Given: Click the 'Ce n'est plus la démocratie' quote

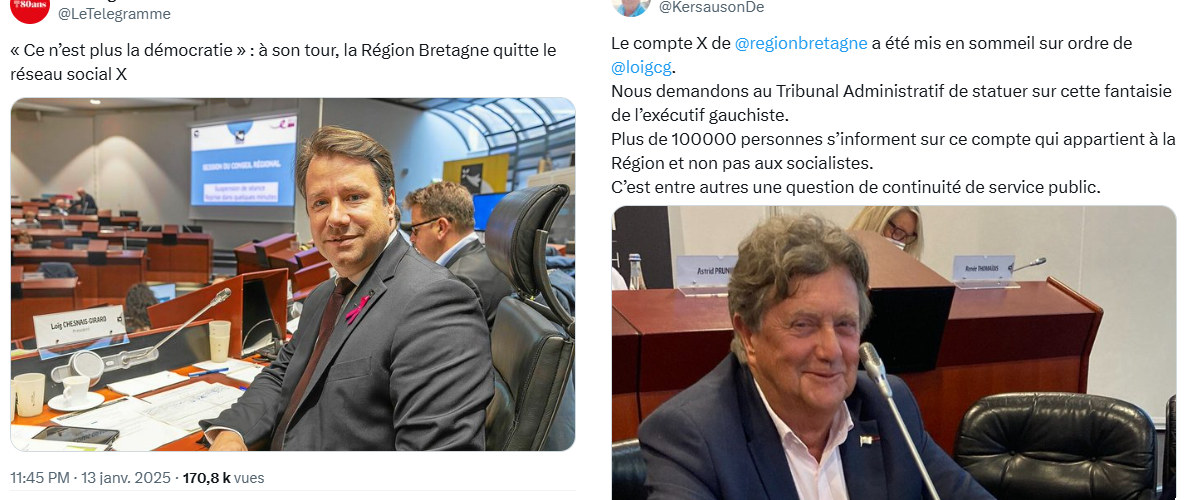Looking at the screenshot, I should (129, 51).
